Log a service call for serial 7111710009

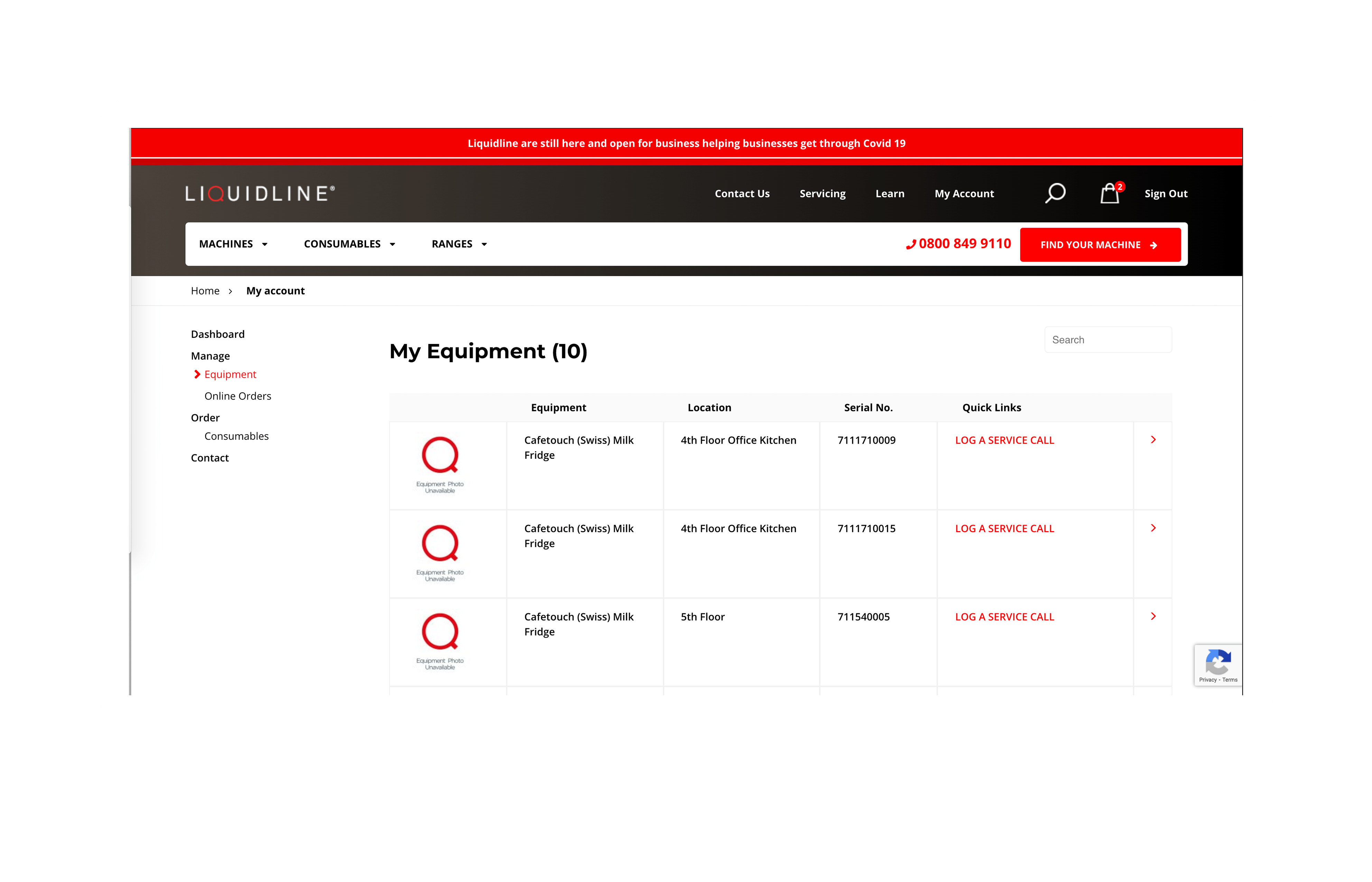point(1004,440)
